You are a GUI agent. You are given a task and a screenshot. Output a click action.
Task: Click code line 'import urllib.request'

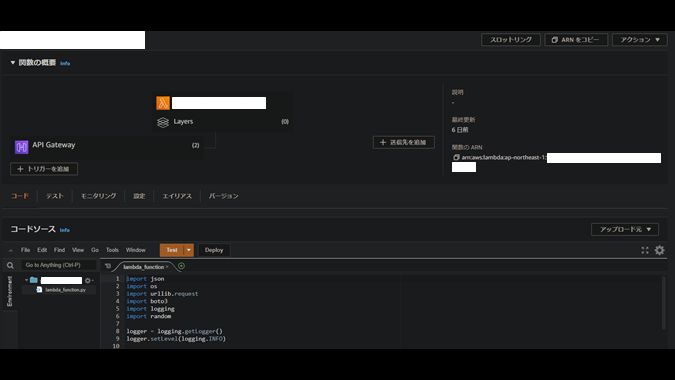pos(162,294)
